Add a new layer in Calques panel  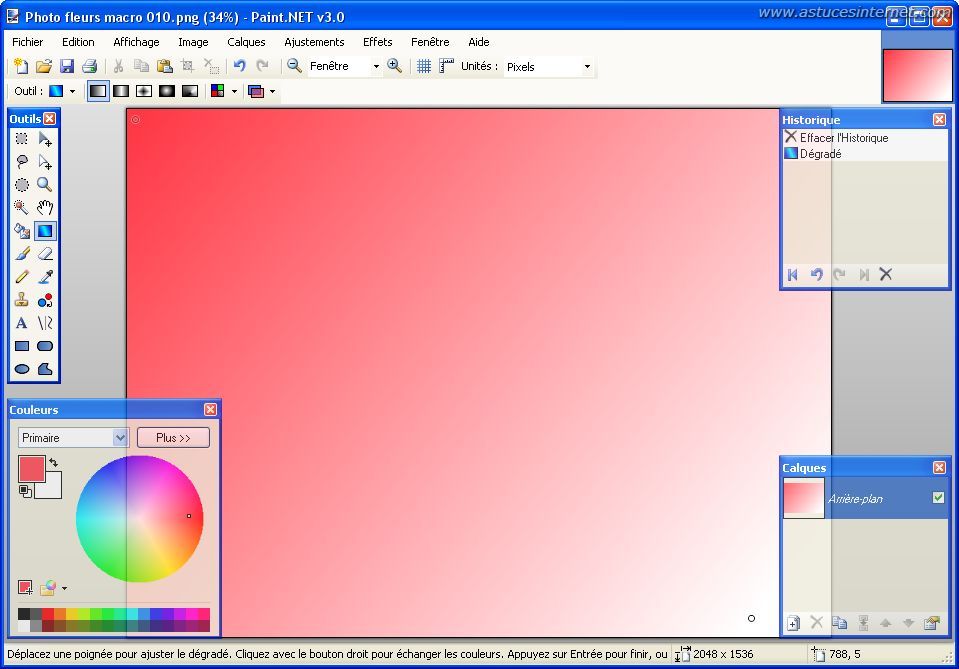tap(793, 623)
